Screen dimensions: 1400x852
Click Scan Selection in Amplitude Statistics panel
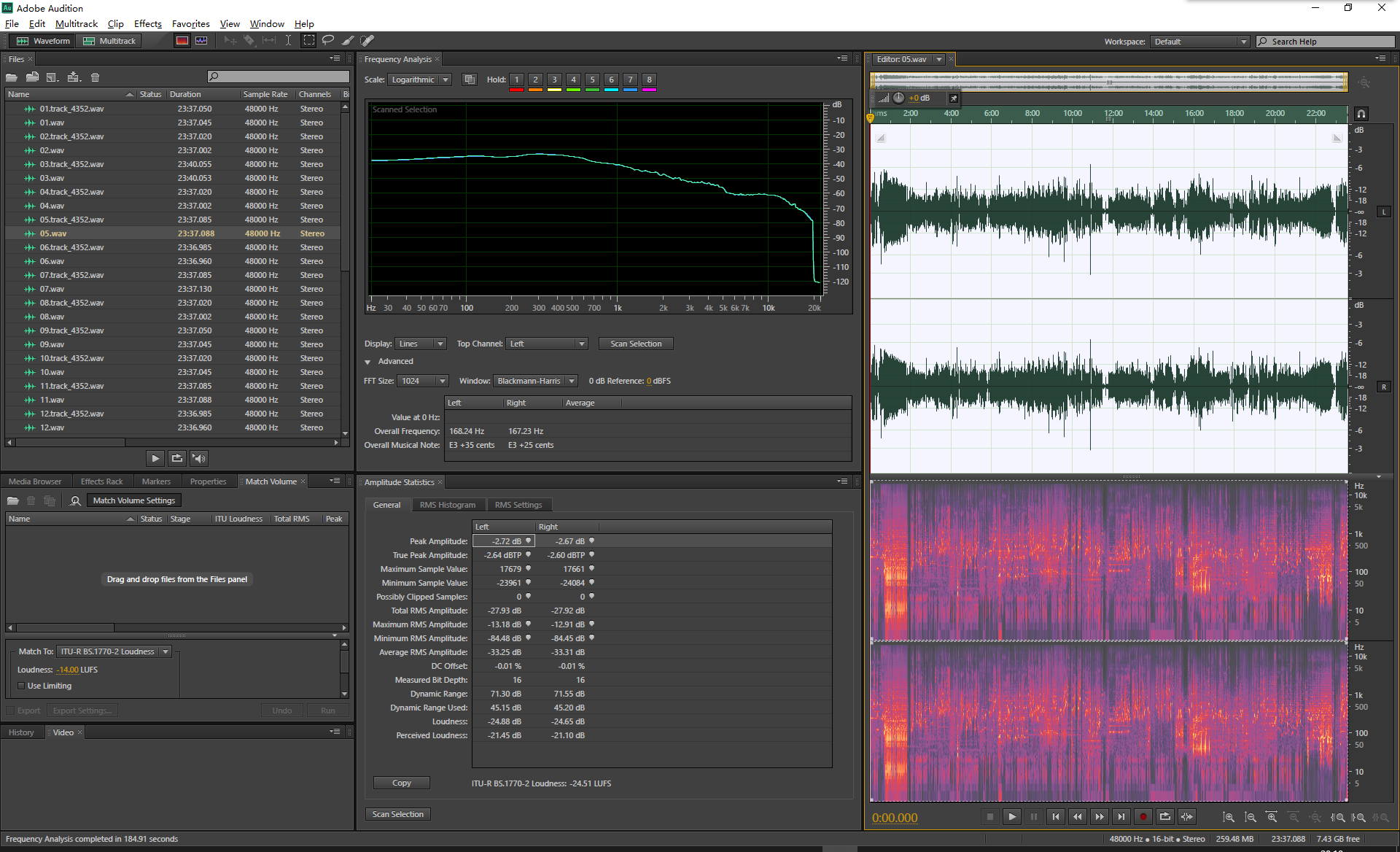[397, 815]
